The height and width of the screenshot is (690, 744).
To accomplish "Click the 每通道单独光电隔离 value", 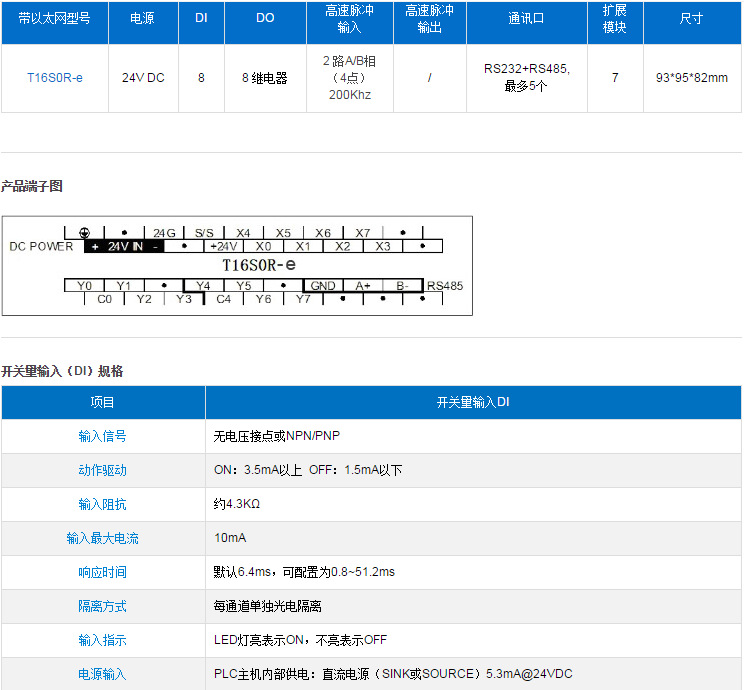I will pos(268,606).
